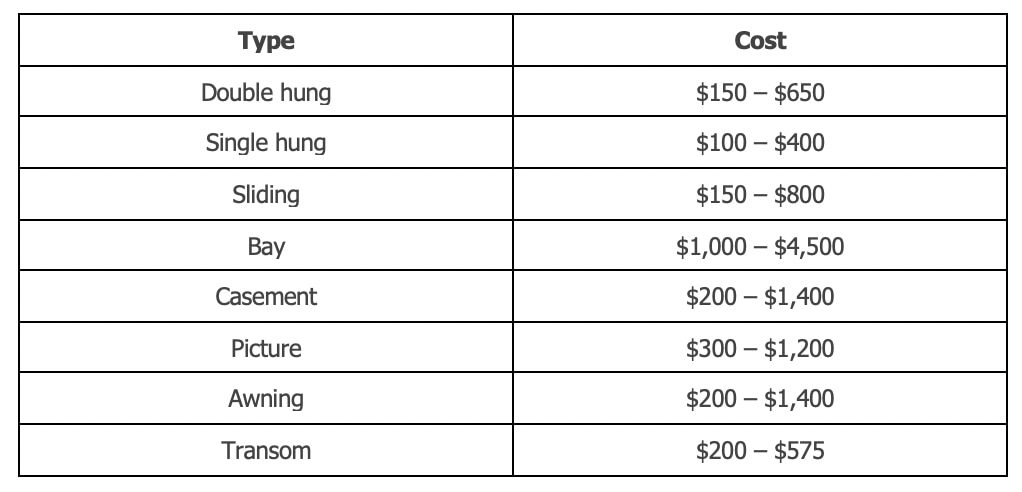Click the Transom type cell

(266, 451)
